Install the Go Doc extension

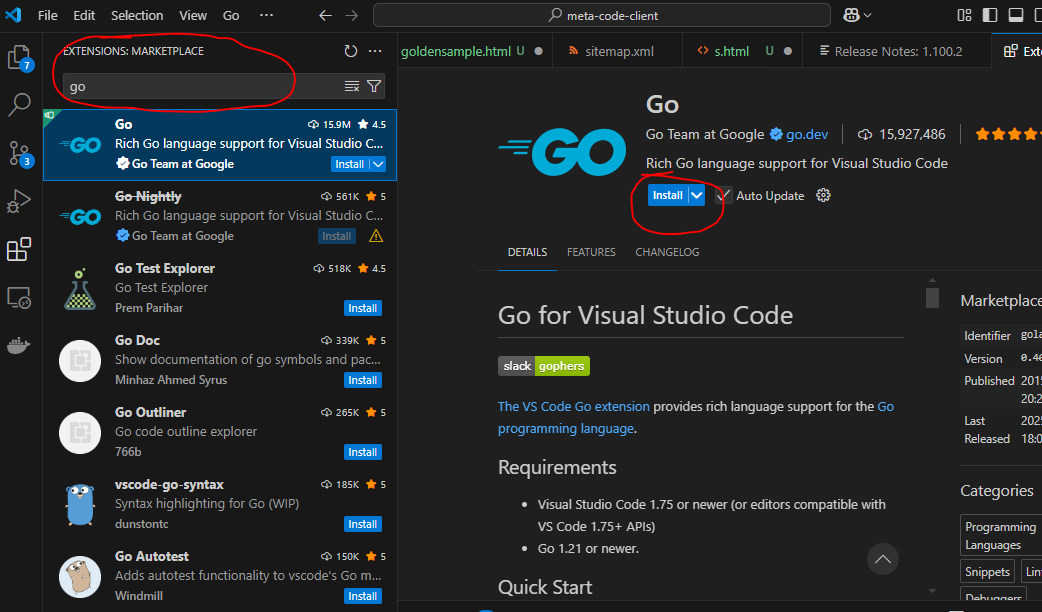(363, 380)
